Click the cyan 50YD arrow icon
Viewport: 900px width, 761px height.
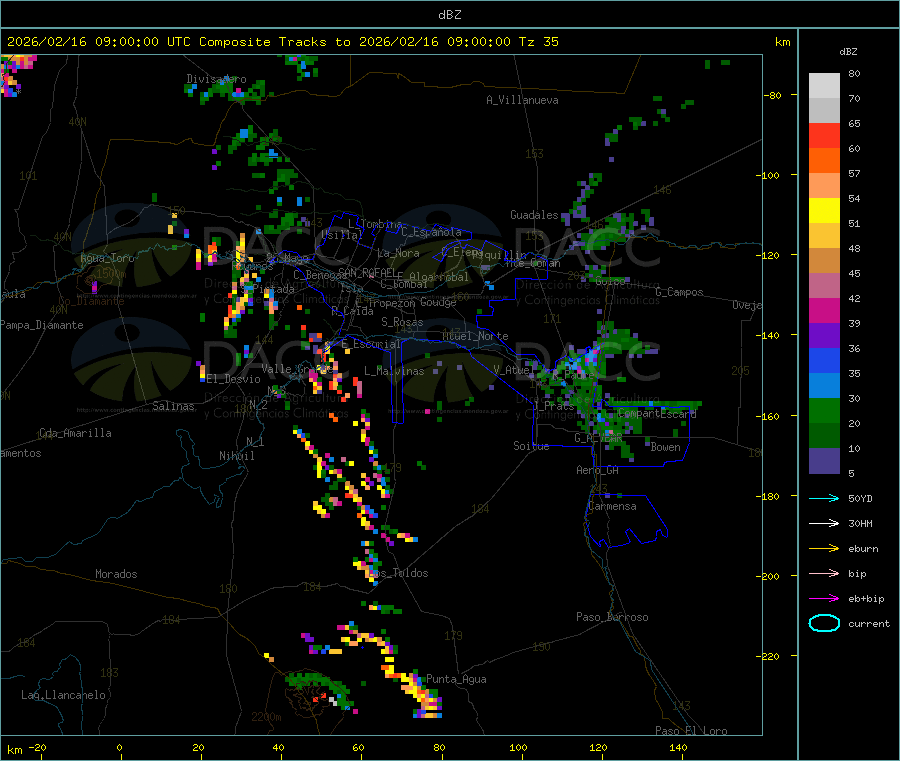pyautogui.click(x=824, y=498)
